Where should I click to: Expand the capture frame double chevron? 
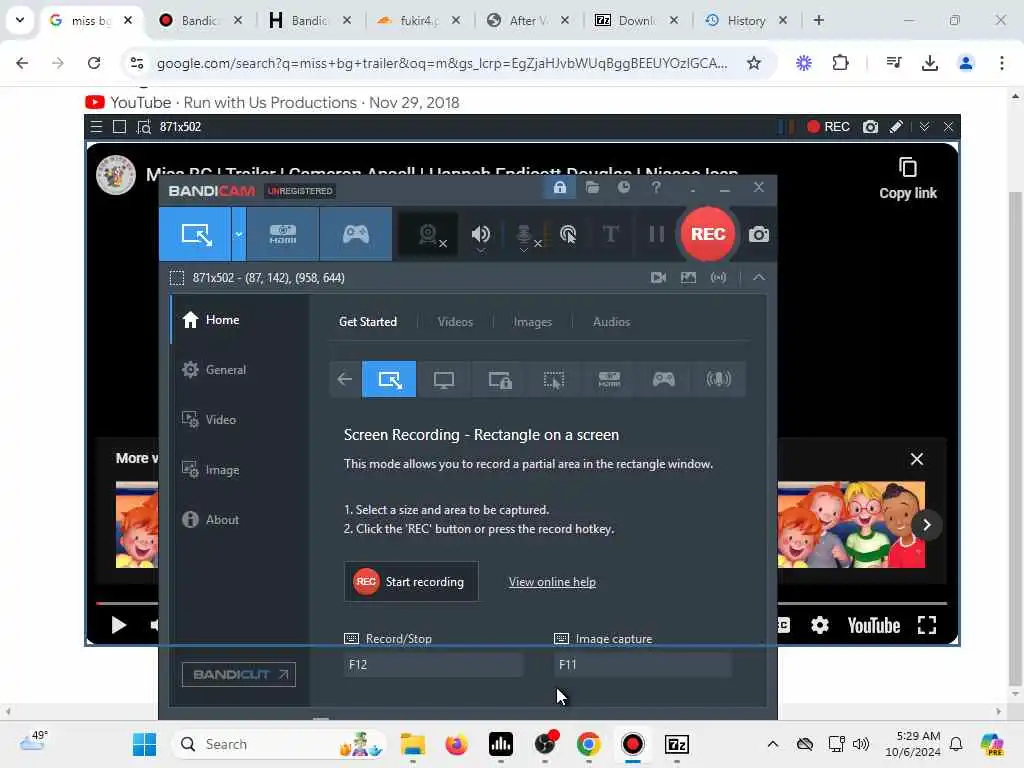924,127
